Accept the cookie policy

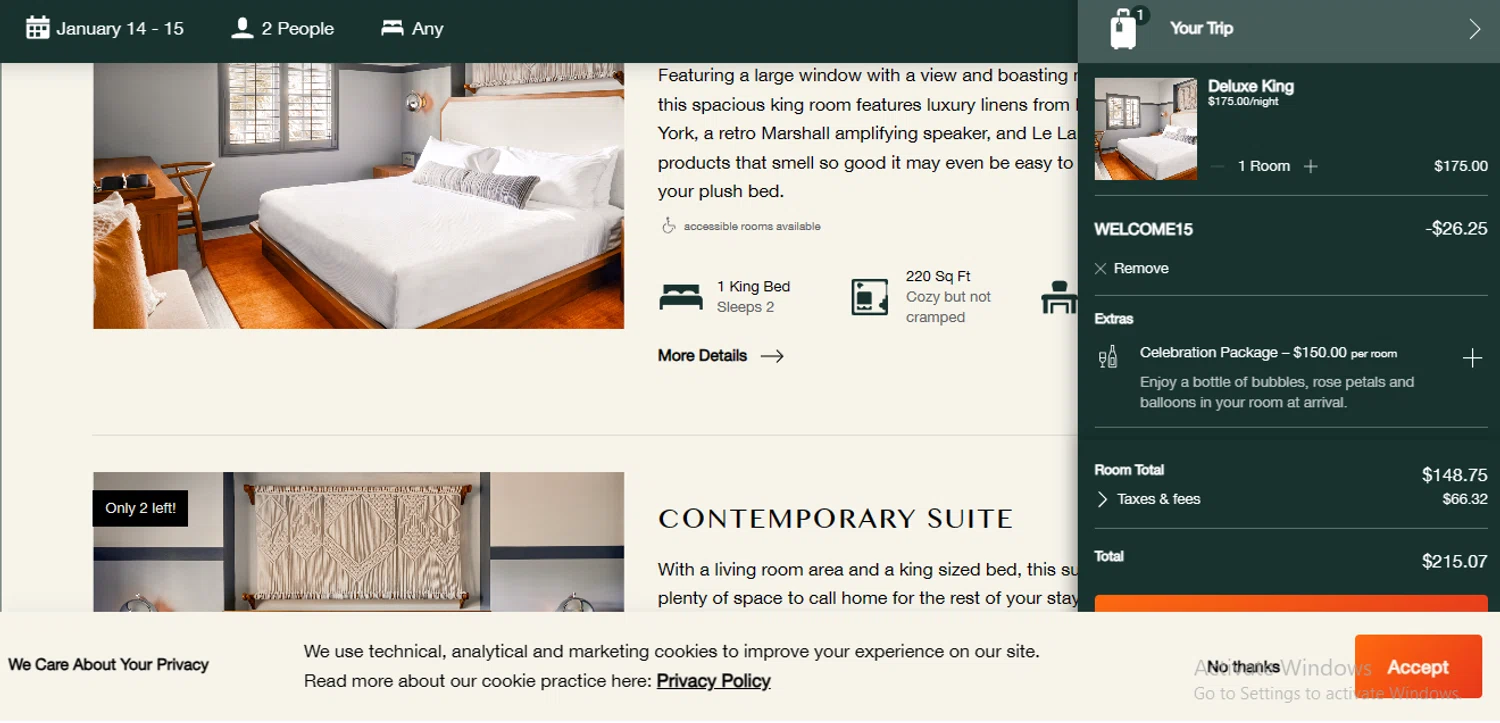click(1418, 667)
